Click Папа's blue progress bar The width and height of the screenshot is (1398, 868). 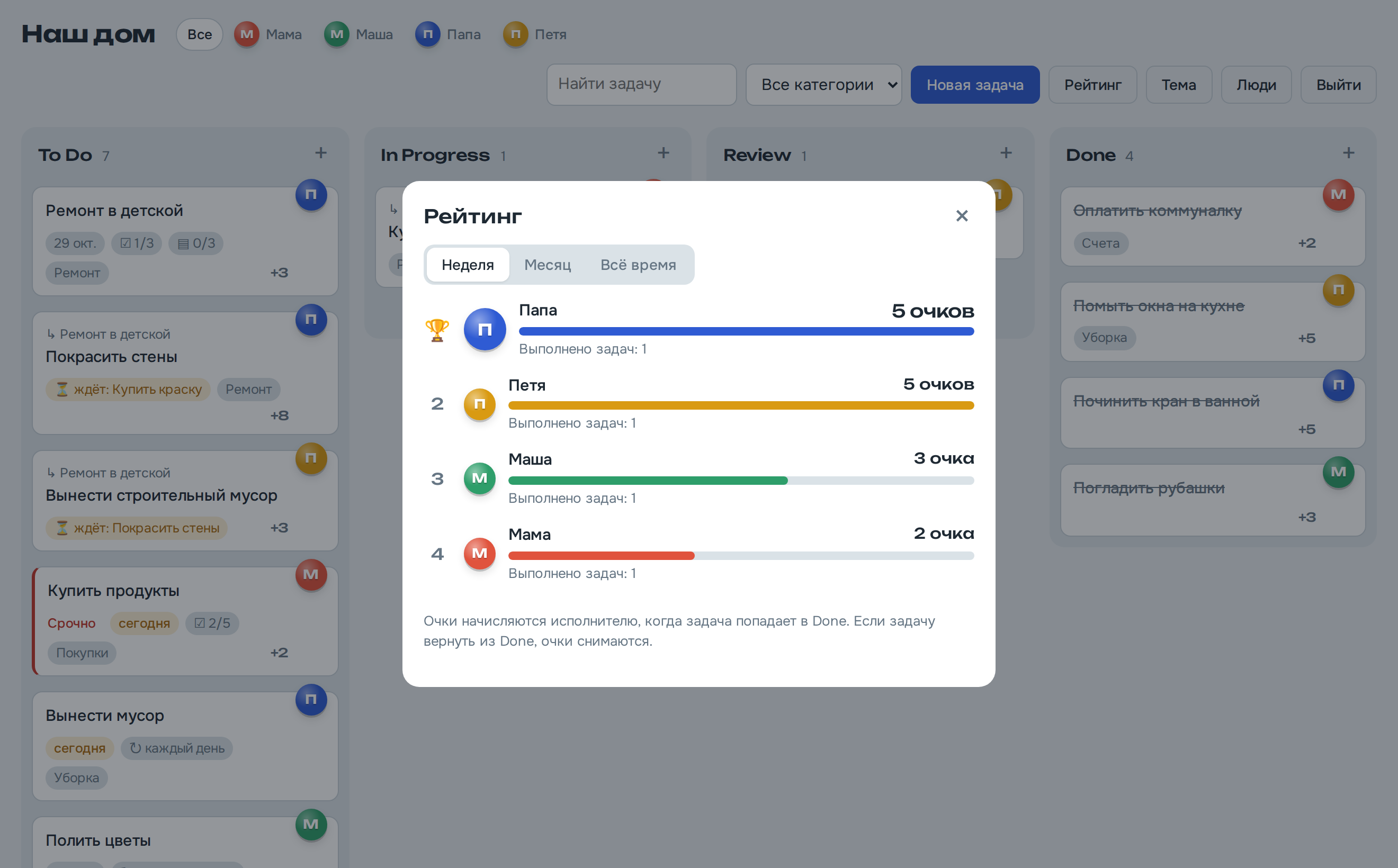point(746,331)
